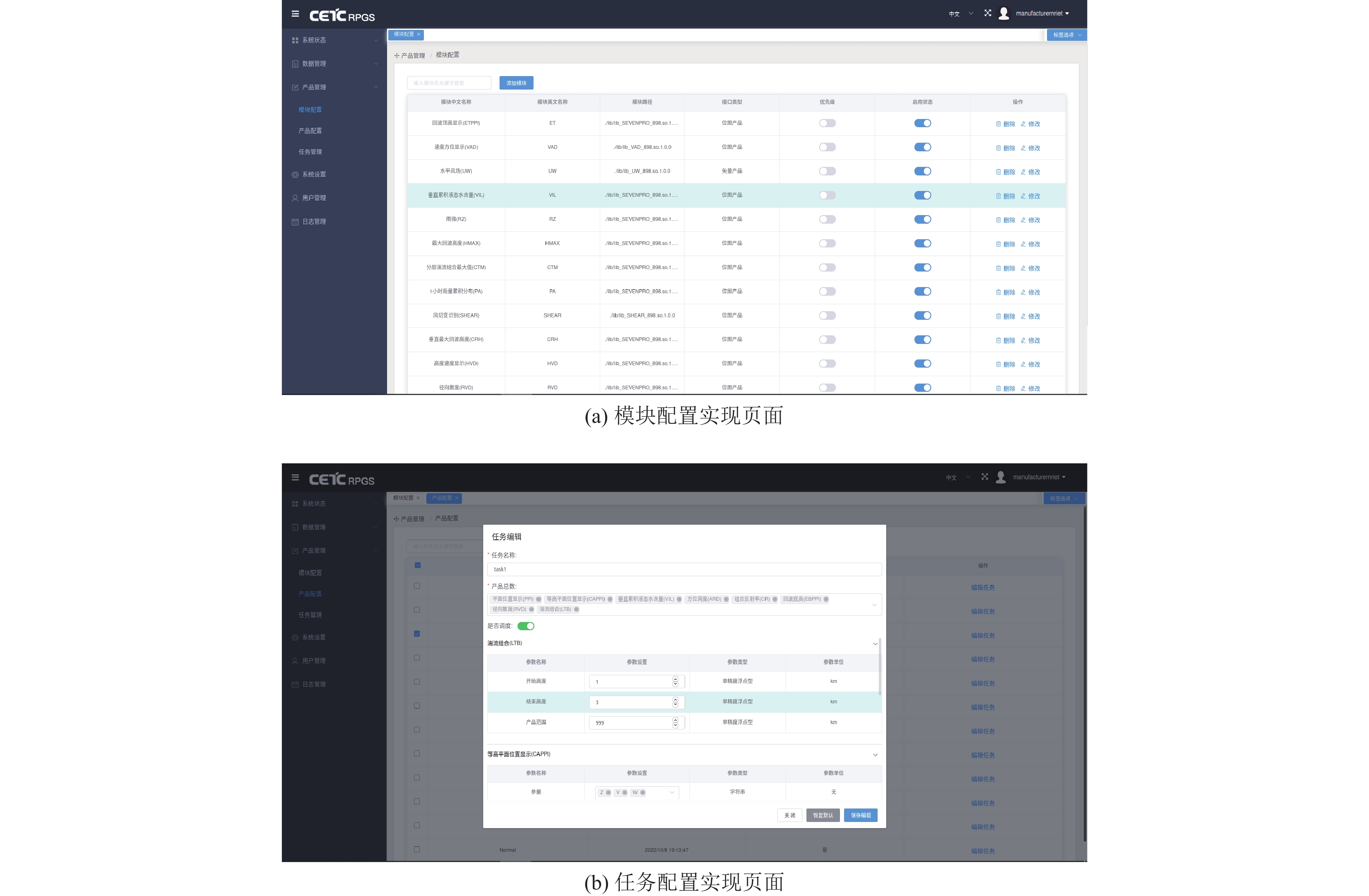Increase the 开始高度 value with its up arrow
This screenshot has width=1369, height=896.
675,679
